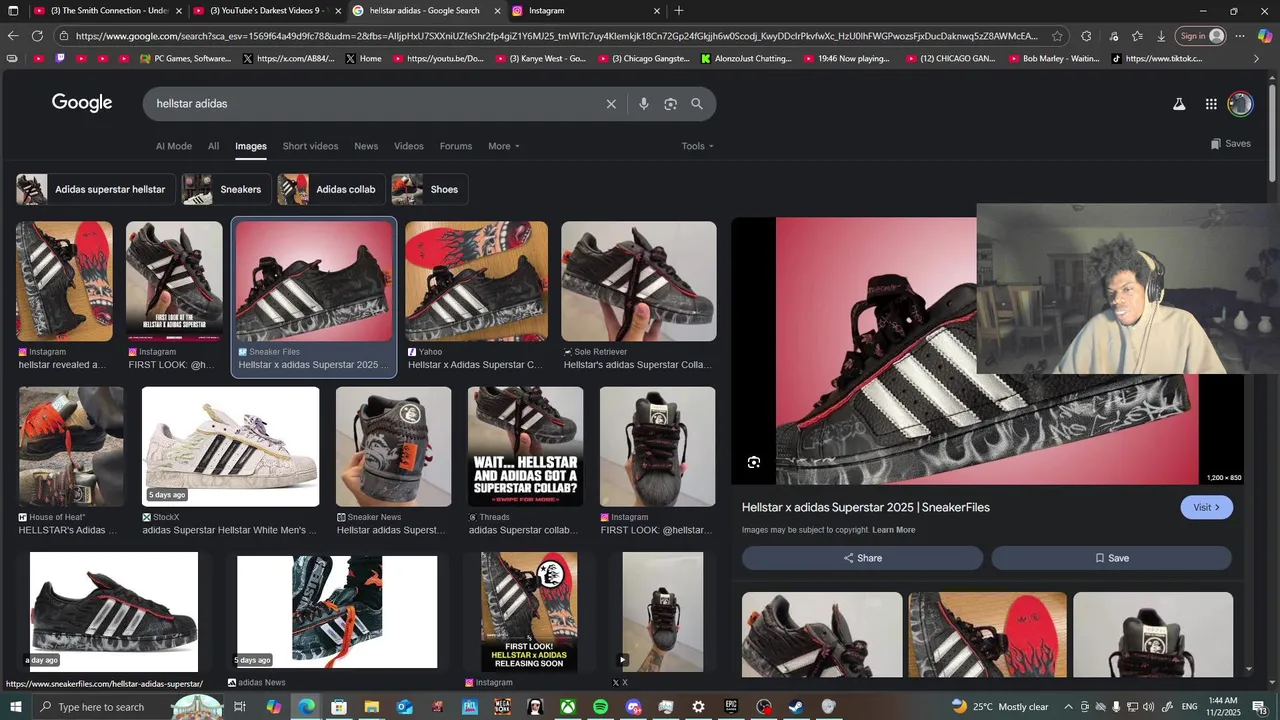This screenshot has height=720, width=1280.
Task: Select the Short videos tab
Action: 310,146
